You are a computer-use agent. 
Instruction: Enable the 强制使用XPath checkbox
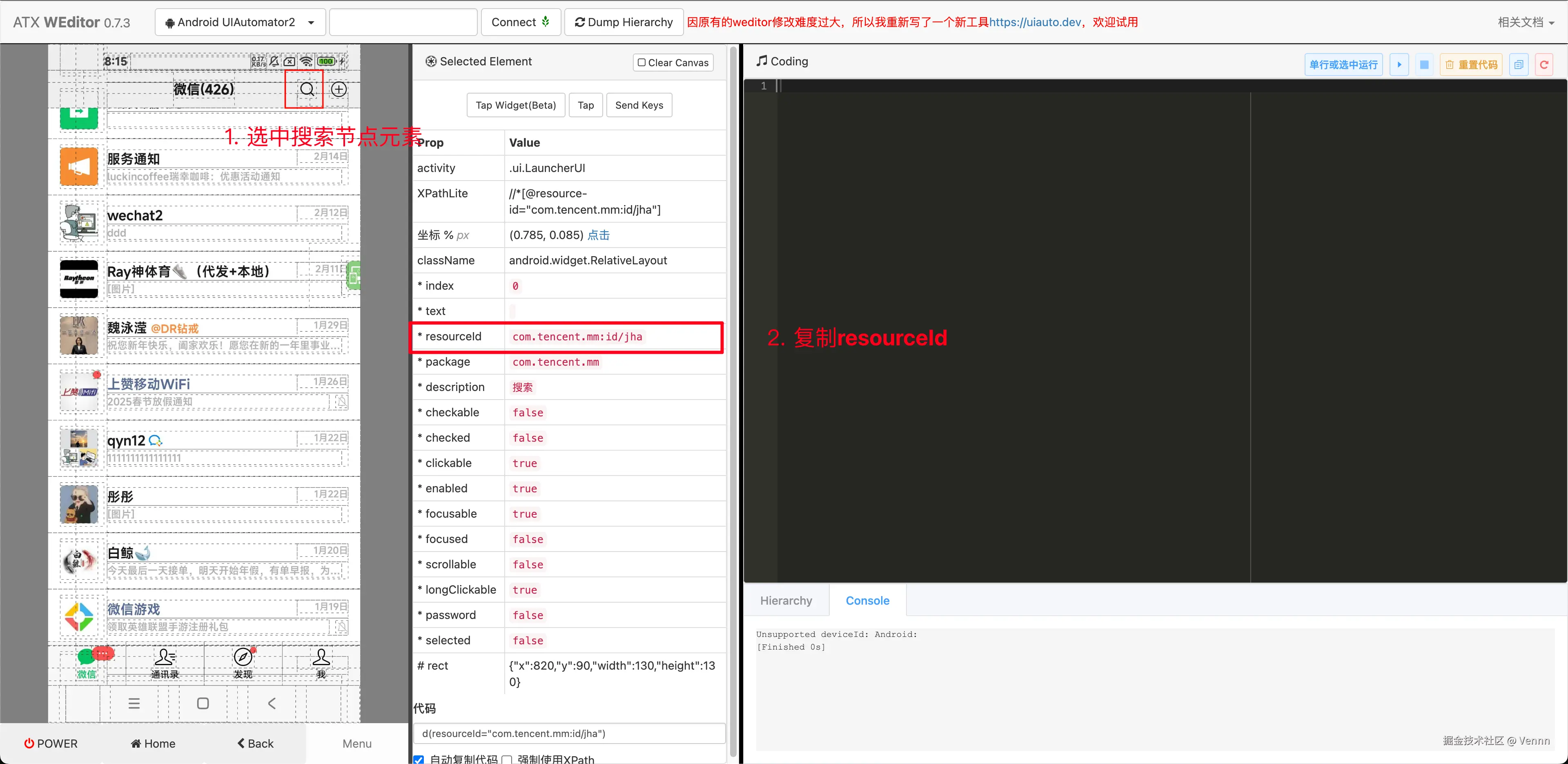tap(506, 759)
